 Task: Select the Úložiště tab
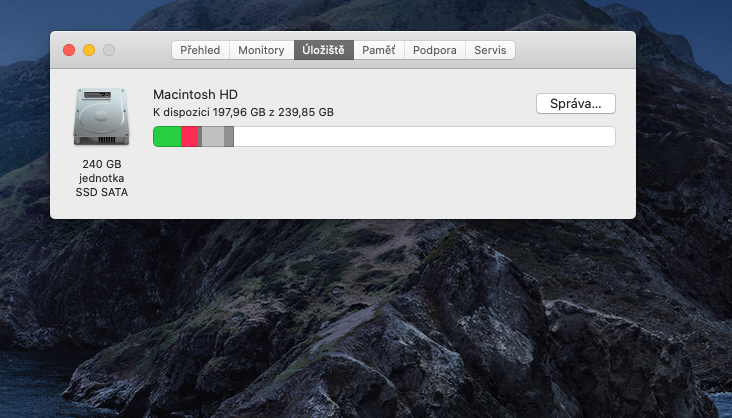coord(323,50)
